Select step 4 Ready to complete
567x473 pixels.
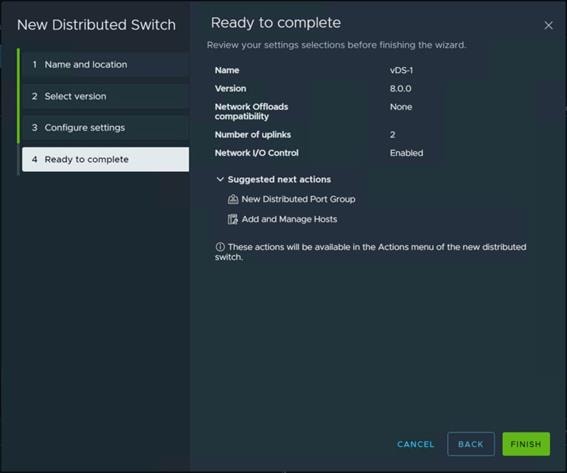105,159
